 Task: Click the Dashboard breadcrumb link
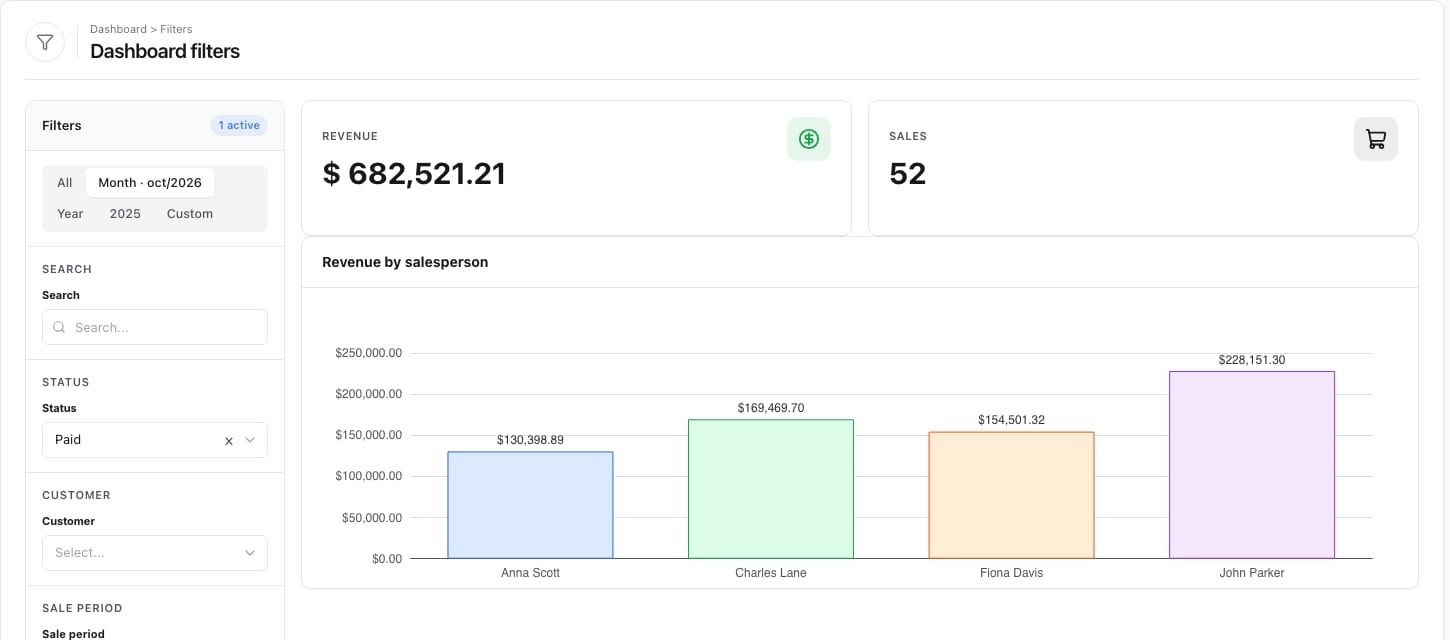tap(118, 29)
